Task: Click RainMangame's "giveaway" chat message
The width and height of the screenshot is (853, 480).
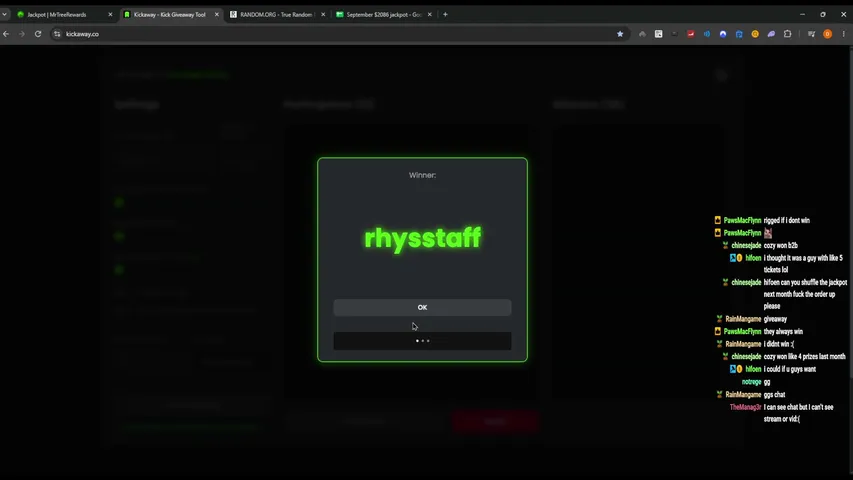Action: pos(775,319)
